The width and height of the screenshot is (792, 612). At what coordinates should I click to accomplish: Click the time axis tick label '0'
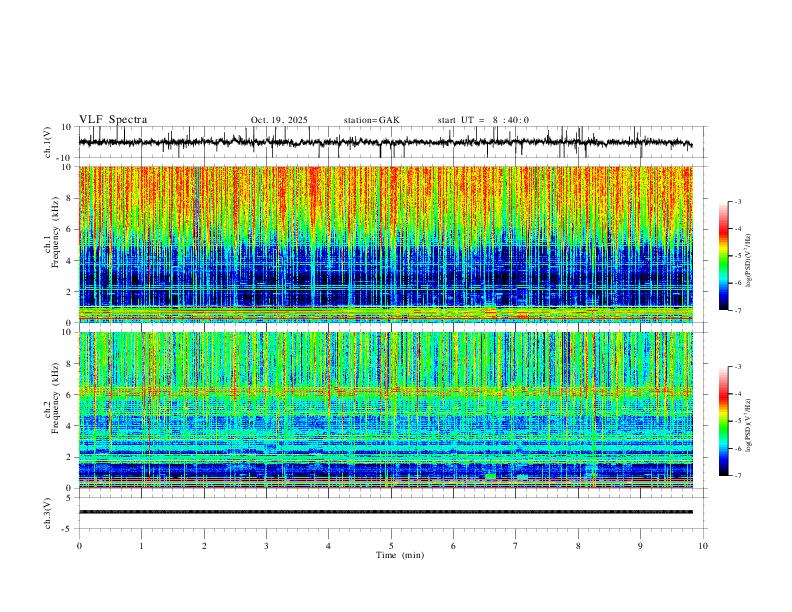pyautogui.click(x=79, y=546)
